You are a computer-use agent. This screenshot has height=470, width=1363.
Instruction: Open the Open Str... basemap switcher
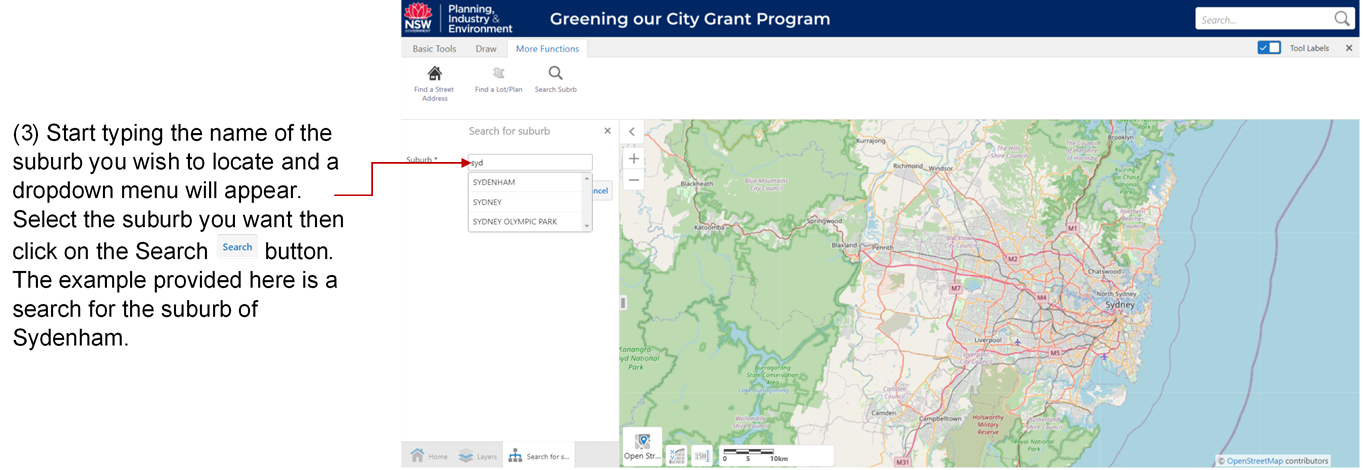click(642, 447)
